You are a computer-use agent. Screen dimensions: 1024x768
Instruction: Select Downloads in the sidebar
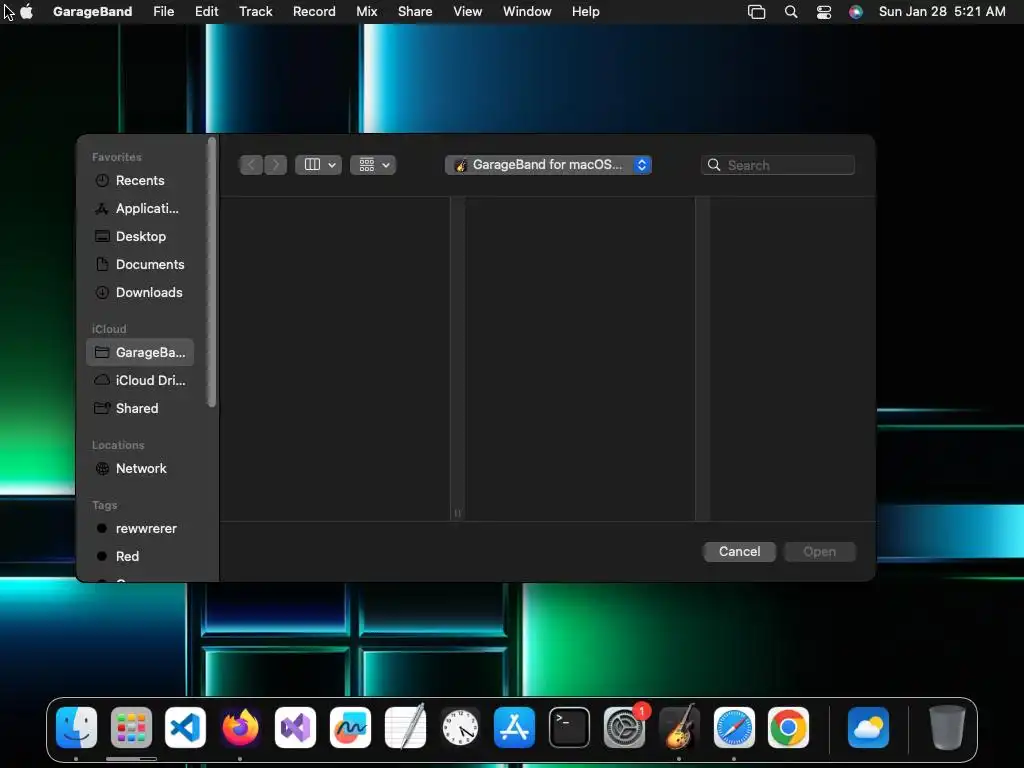pos(140,293)
